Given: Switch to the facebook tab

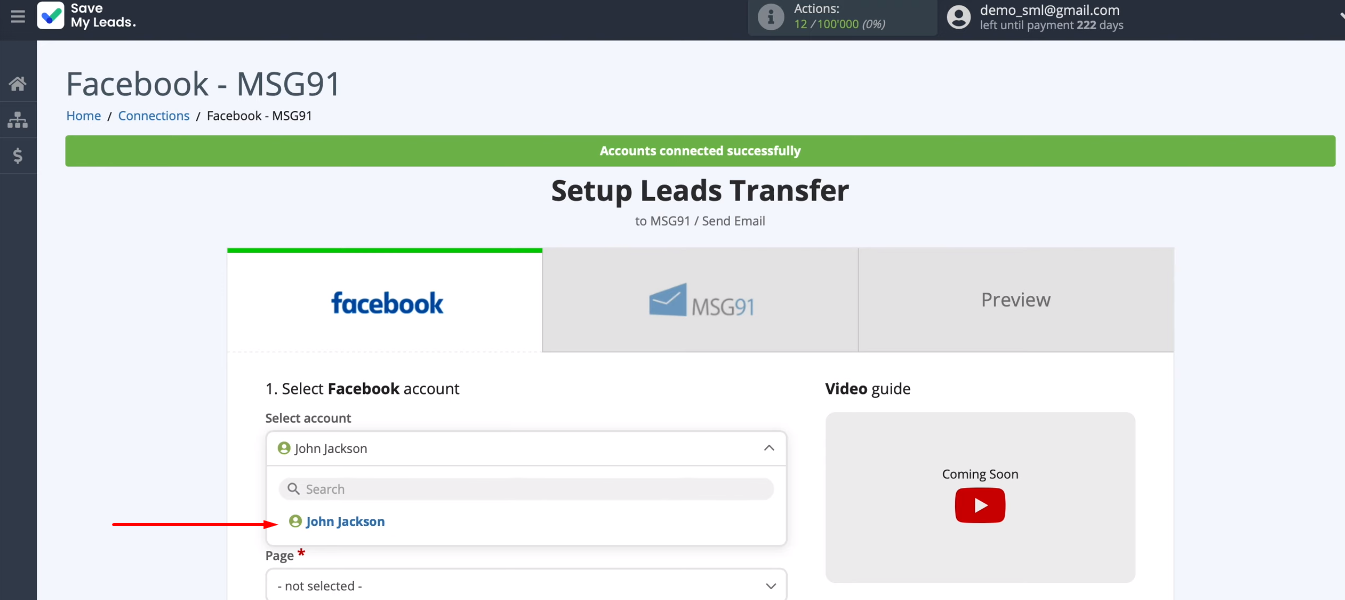Looking at the screenshot, I should pos(385,301).
